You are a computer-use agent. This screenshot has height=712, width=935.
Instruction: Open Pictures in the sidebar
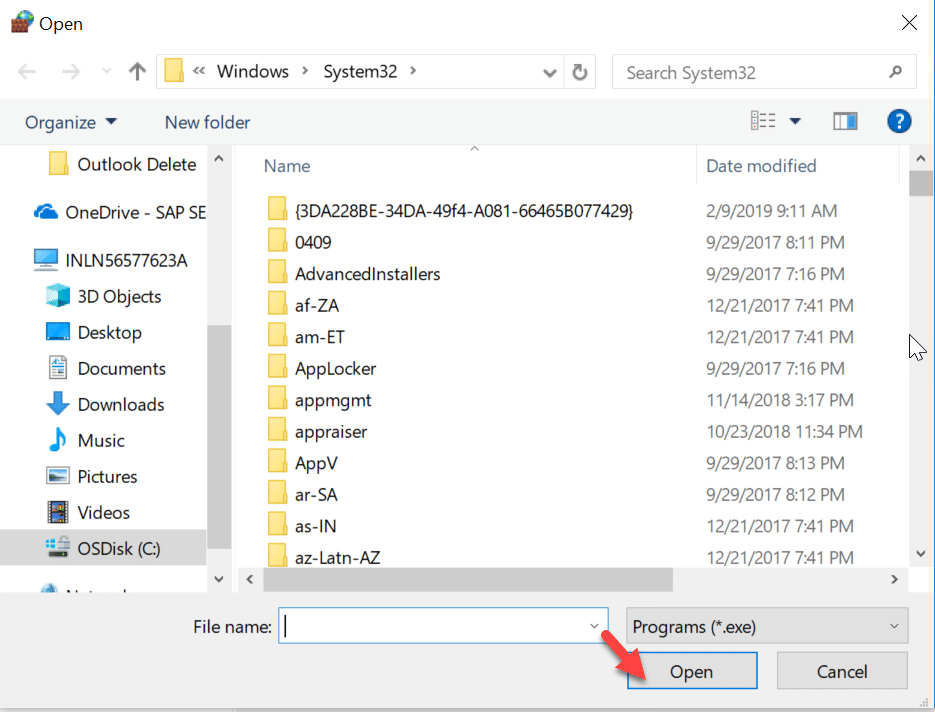[92, 476]
